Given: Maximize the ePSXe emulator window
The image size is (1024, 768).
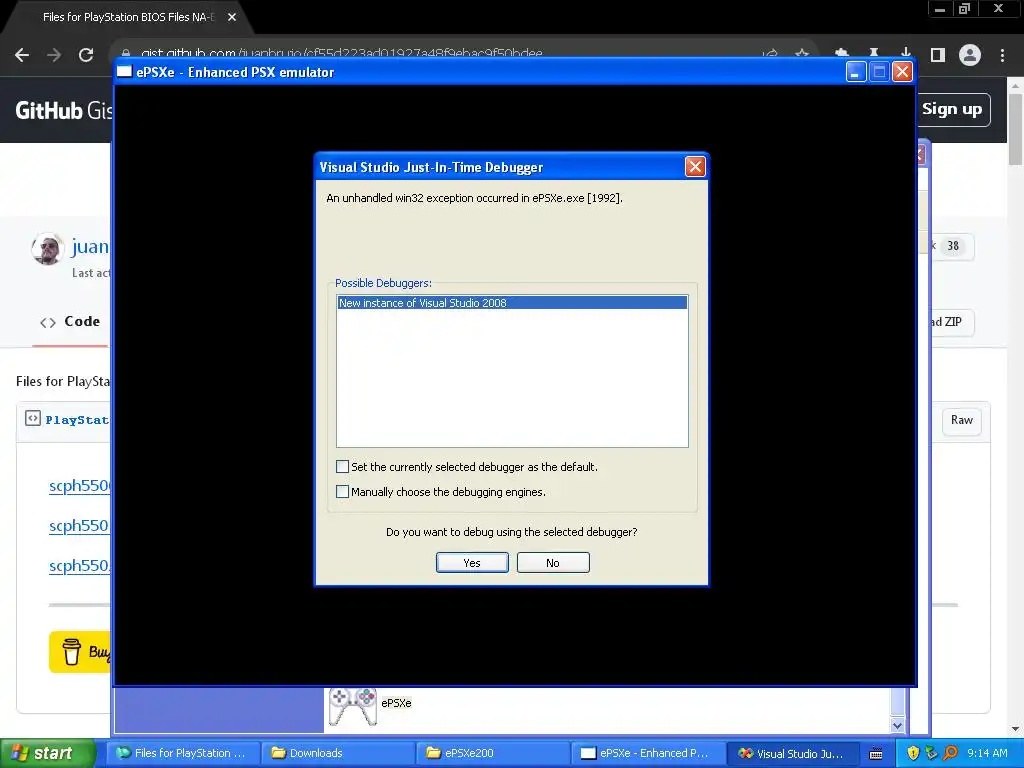Looking at the screenshot, I should (x=879, y=71).
